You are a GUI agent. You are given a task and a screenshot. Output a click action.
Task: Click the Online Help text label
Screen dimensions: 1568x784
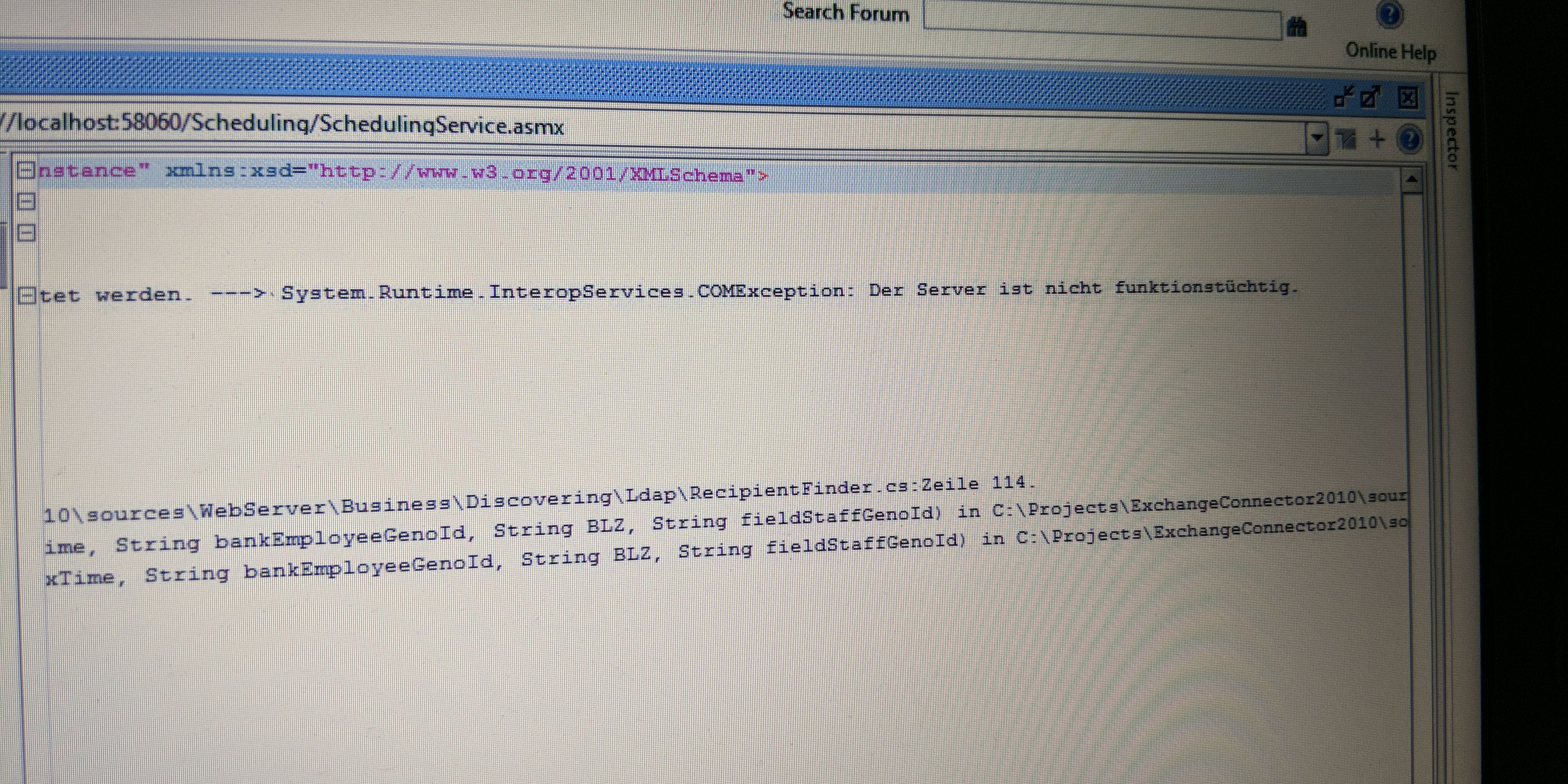(1391, 51)
